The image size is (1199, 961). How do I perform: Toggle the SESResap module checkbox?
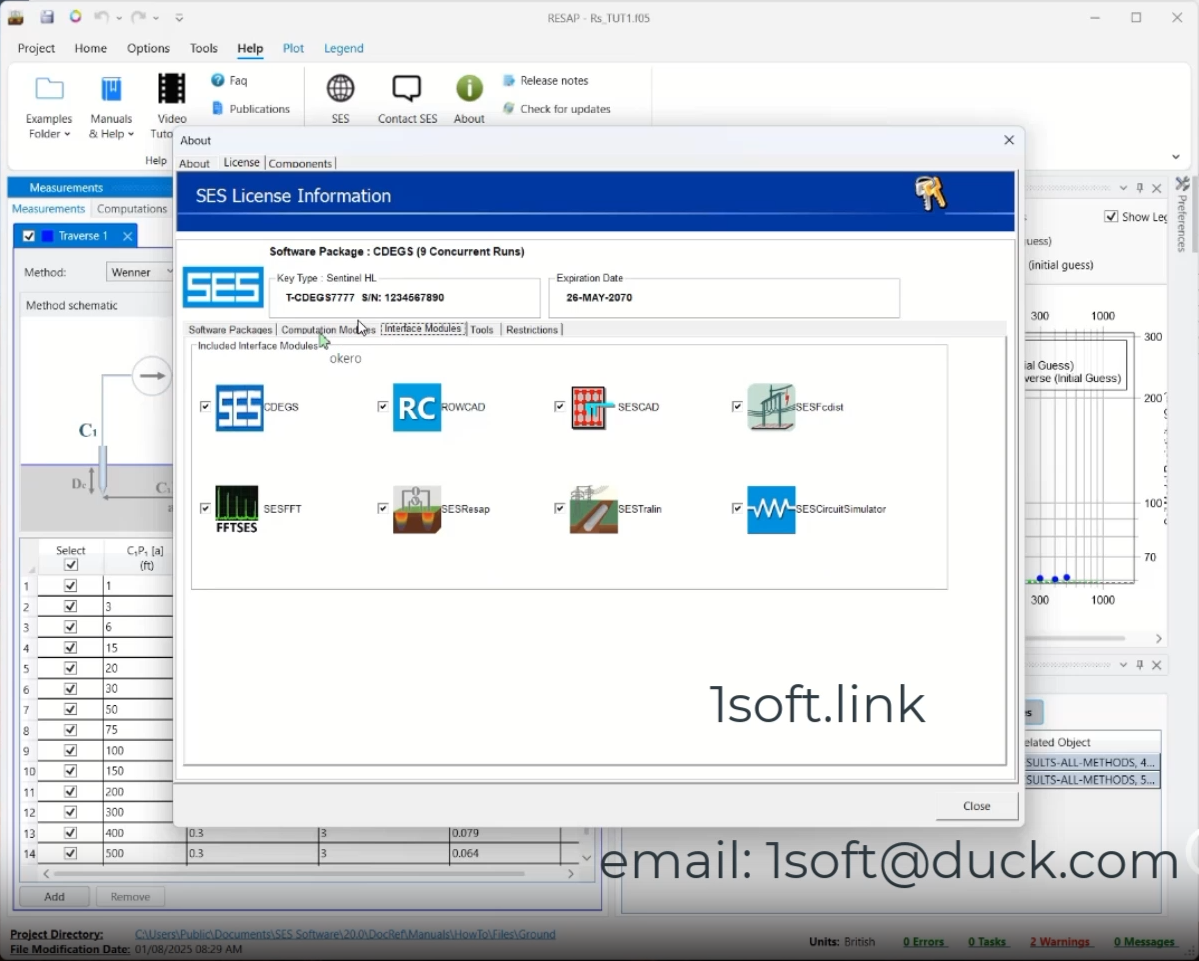tap(382, 508)
